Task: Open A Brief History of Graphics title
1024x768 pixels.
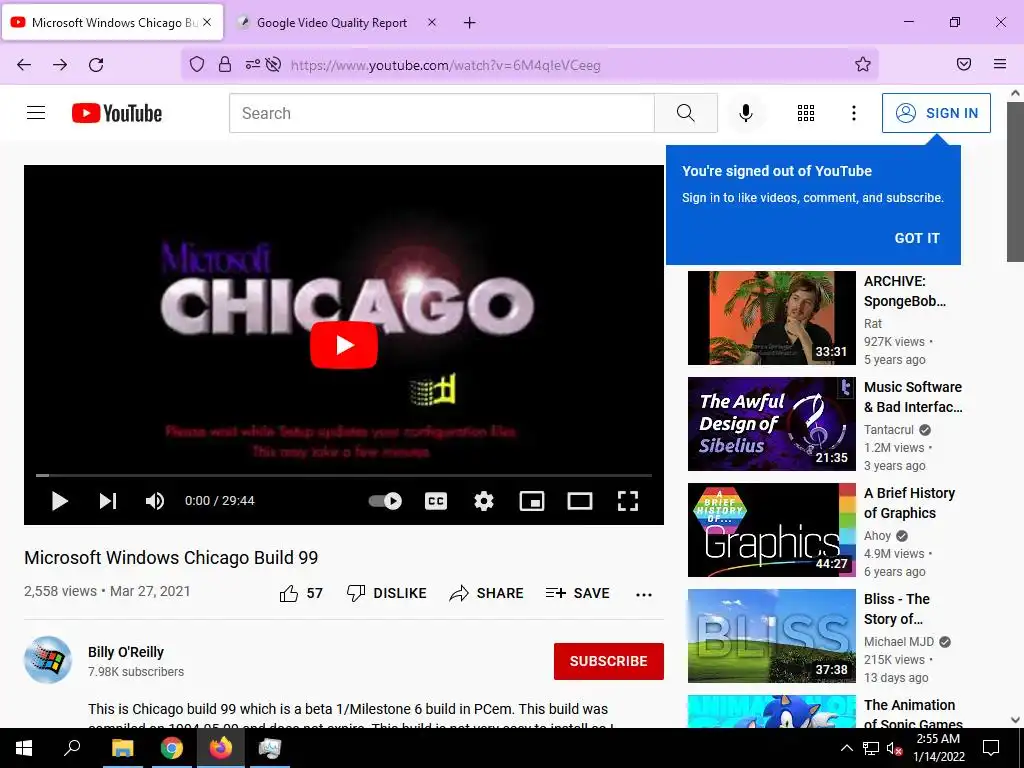Action: coord(909,503)
